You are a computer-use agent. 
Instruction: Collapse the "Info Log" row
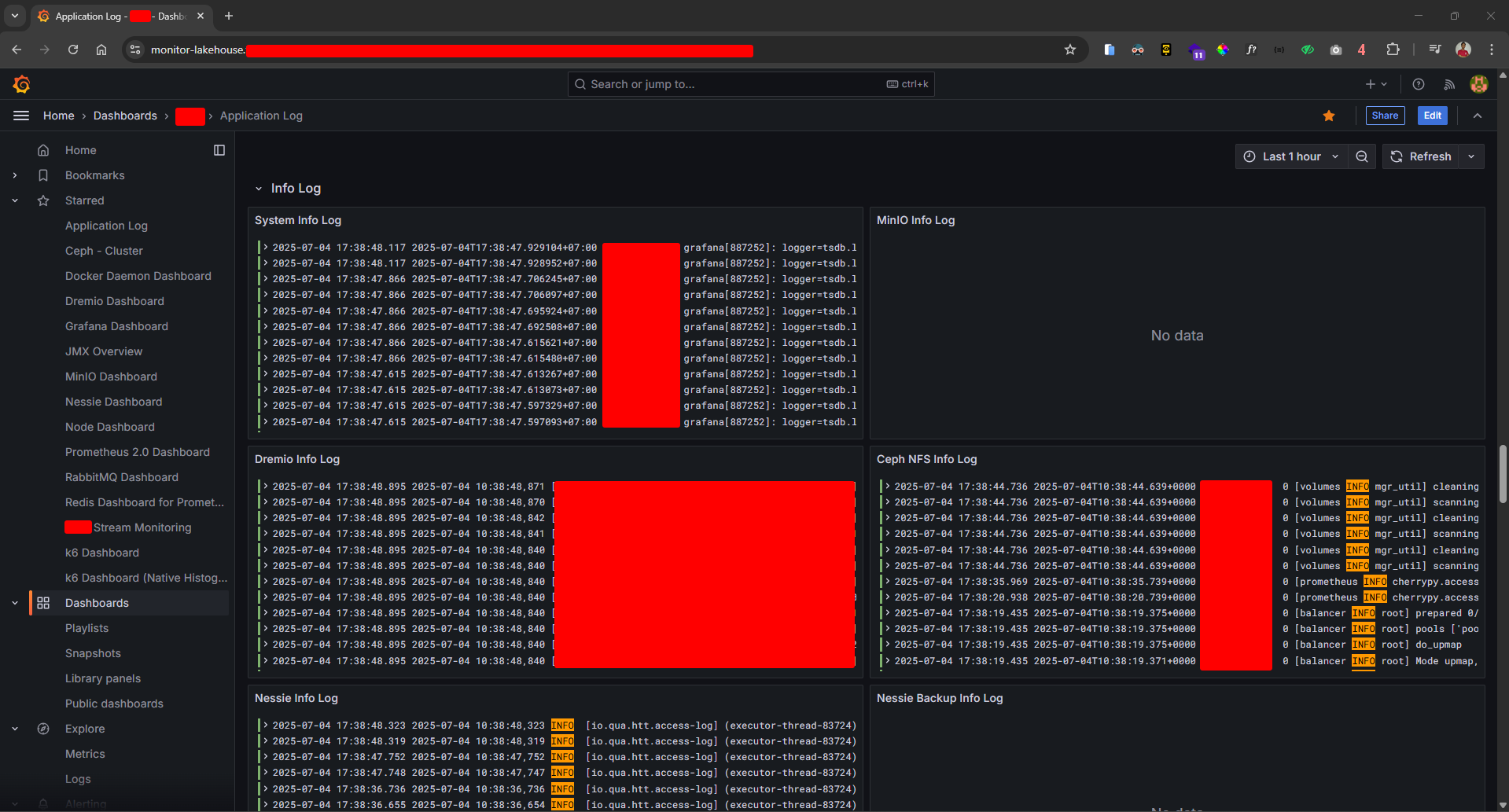pyautogui.click(x=259, y=188)
